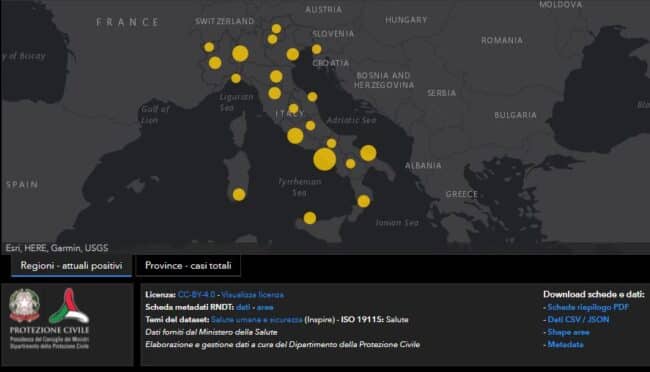This screenshot has width=650, height=372.
Task: Click the Esri, HERE, Garmin, USGS attribution
Action: click(57, 248)
